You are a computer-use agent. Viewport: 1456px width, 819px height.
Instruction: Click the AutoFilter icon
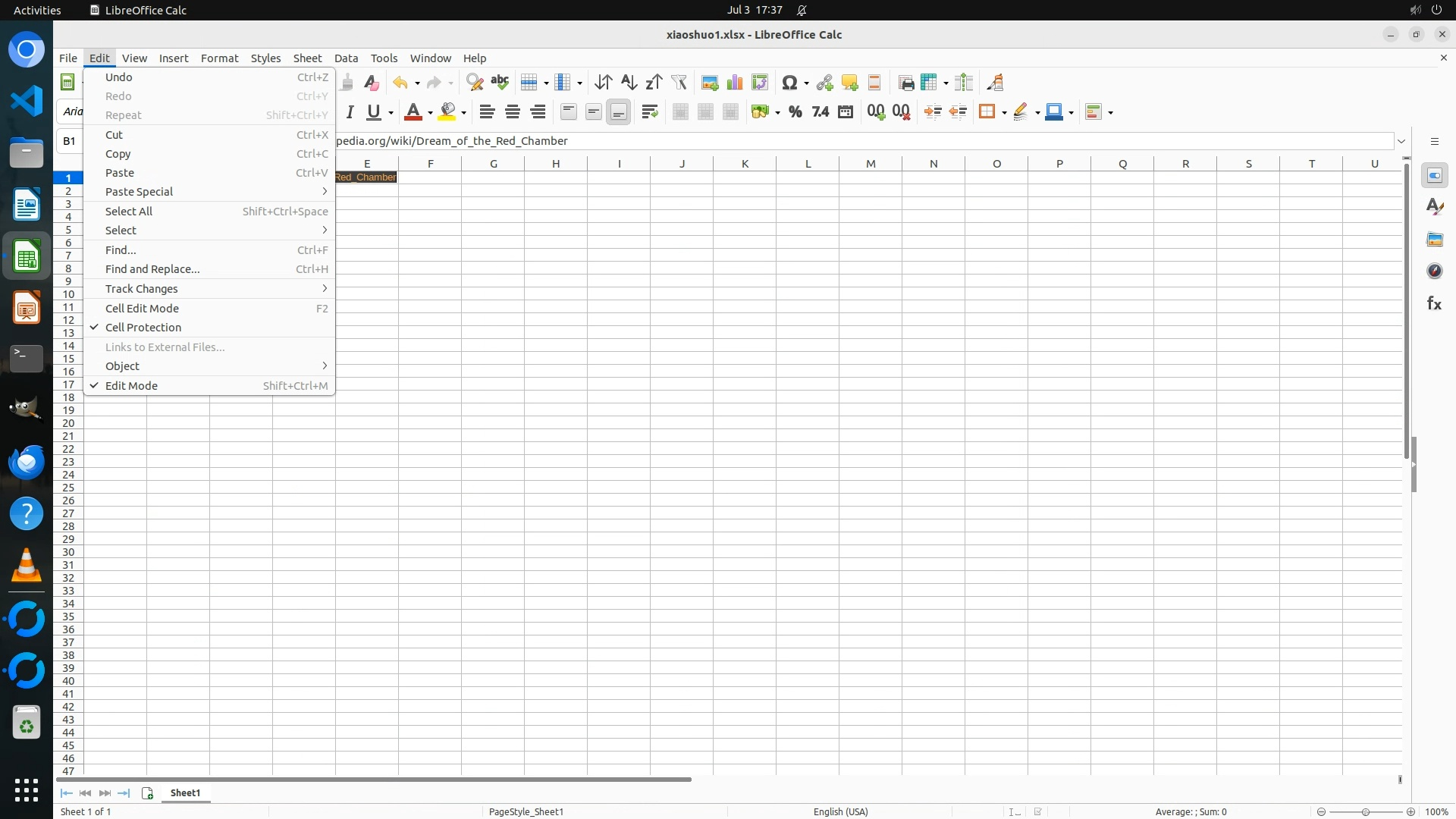[x=679, y=83]
